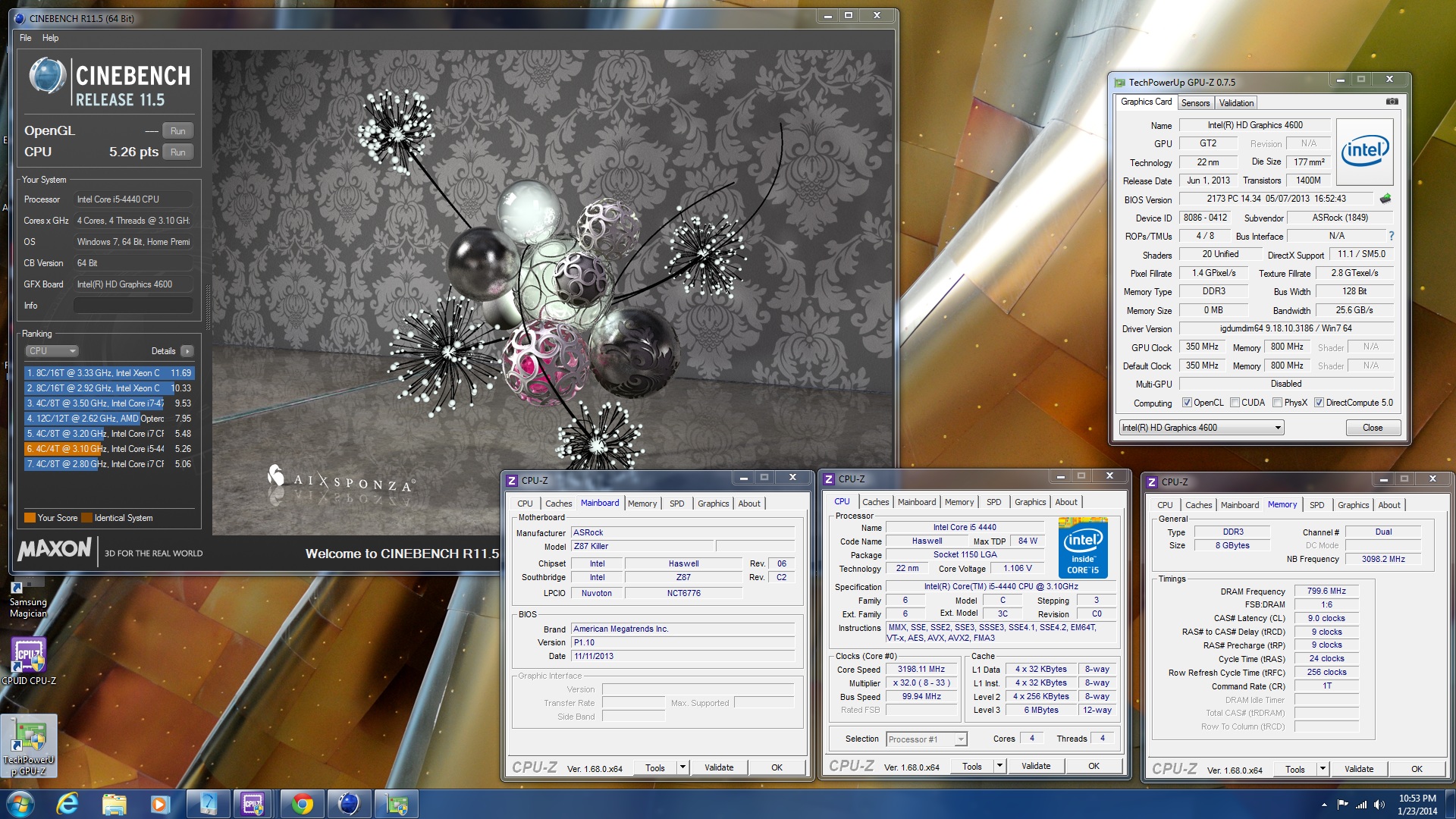
Task: Click the GPU-Z title bar app icon
Action: [1119, 82]
